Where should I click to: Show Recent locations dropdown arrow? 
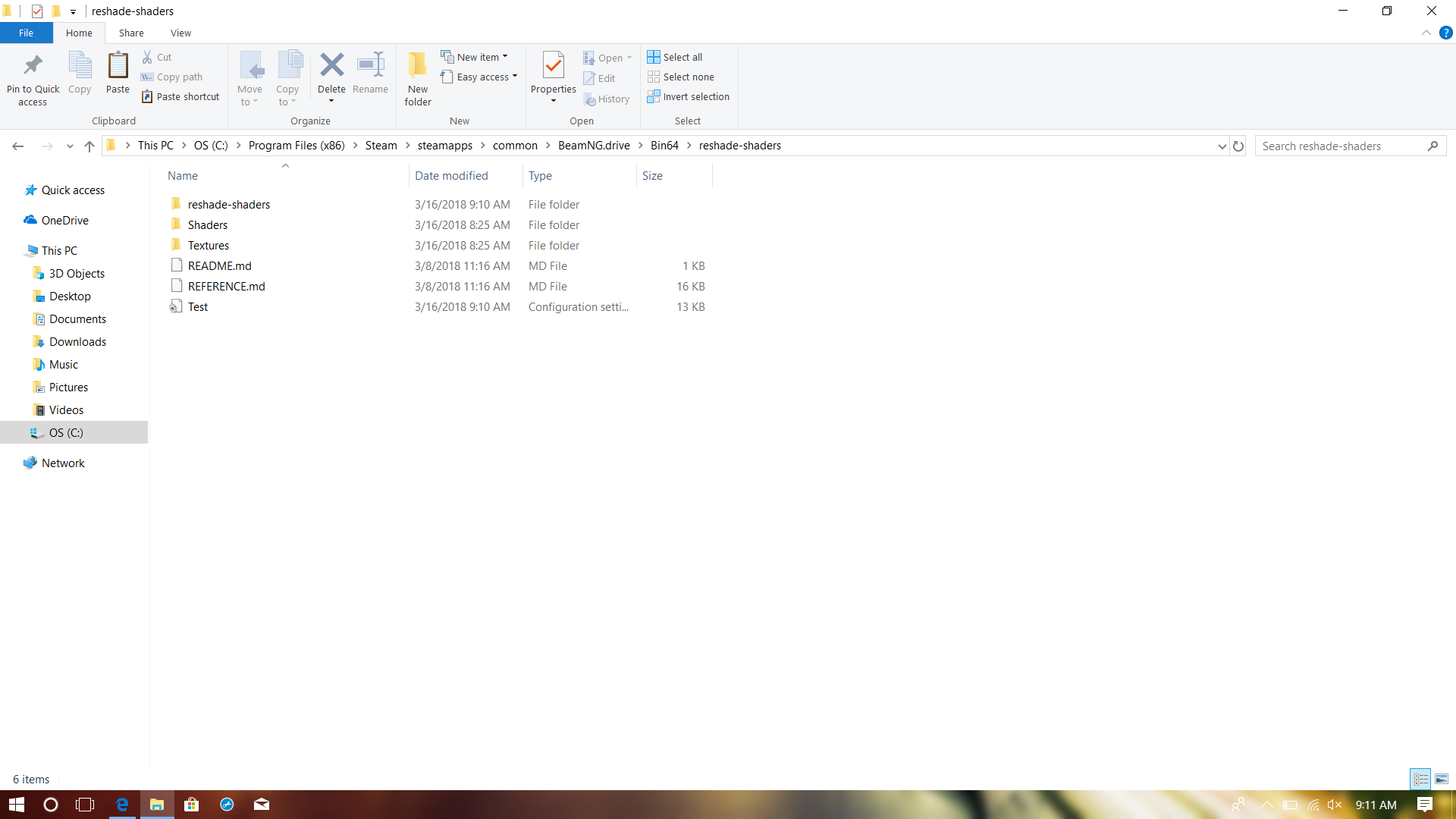(x=70, y=146)
